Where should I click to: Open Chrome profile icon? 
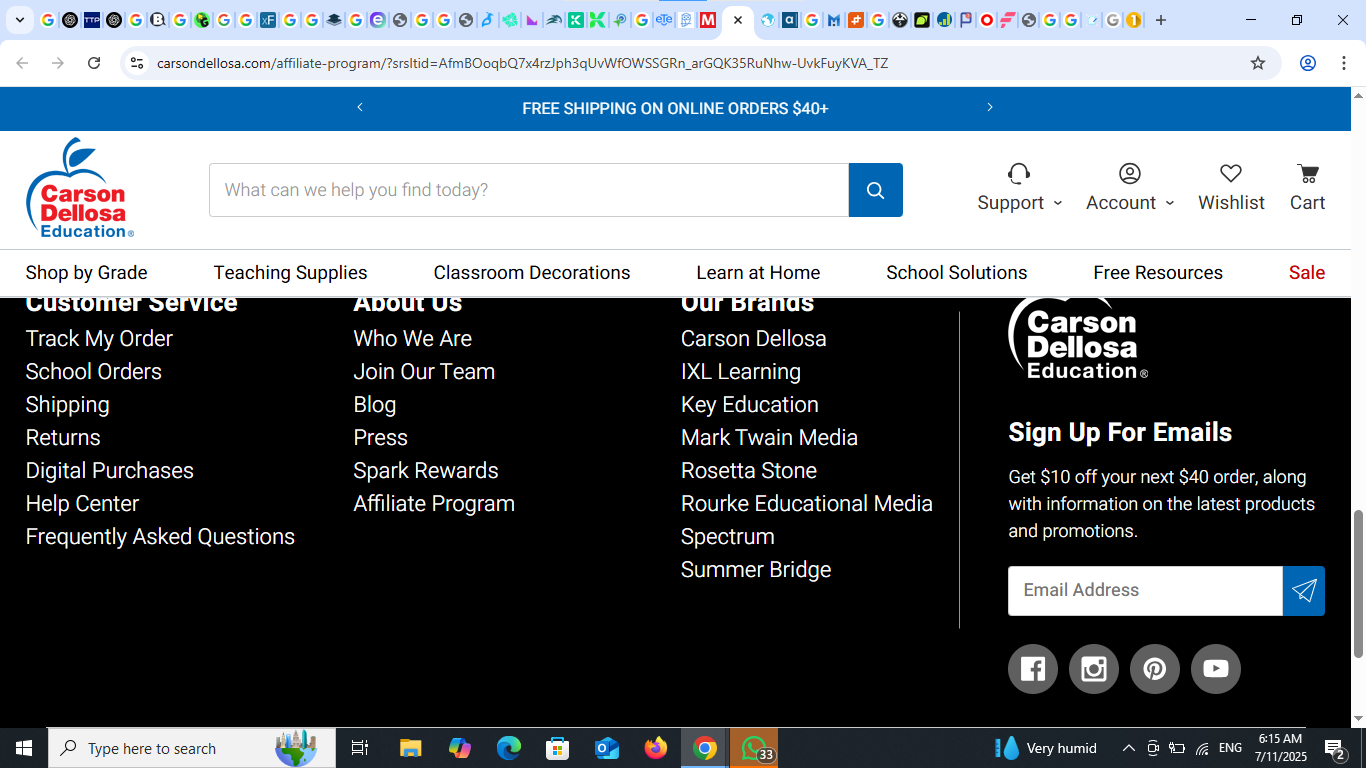tap(1308, 63)
